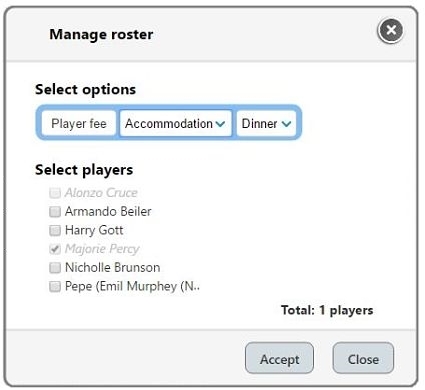
Task: Click the checked Majorie Percy checkbox
Action: (55, 249)
